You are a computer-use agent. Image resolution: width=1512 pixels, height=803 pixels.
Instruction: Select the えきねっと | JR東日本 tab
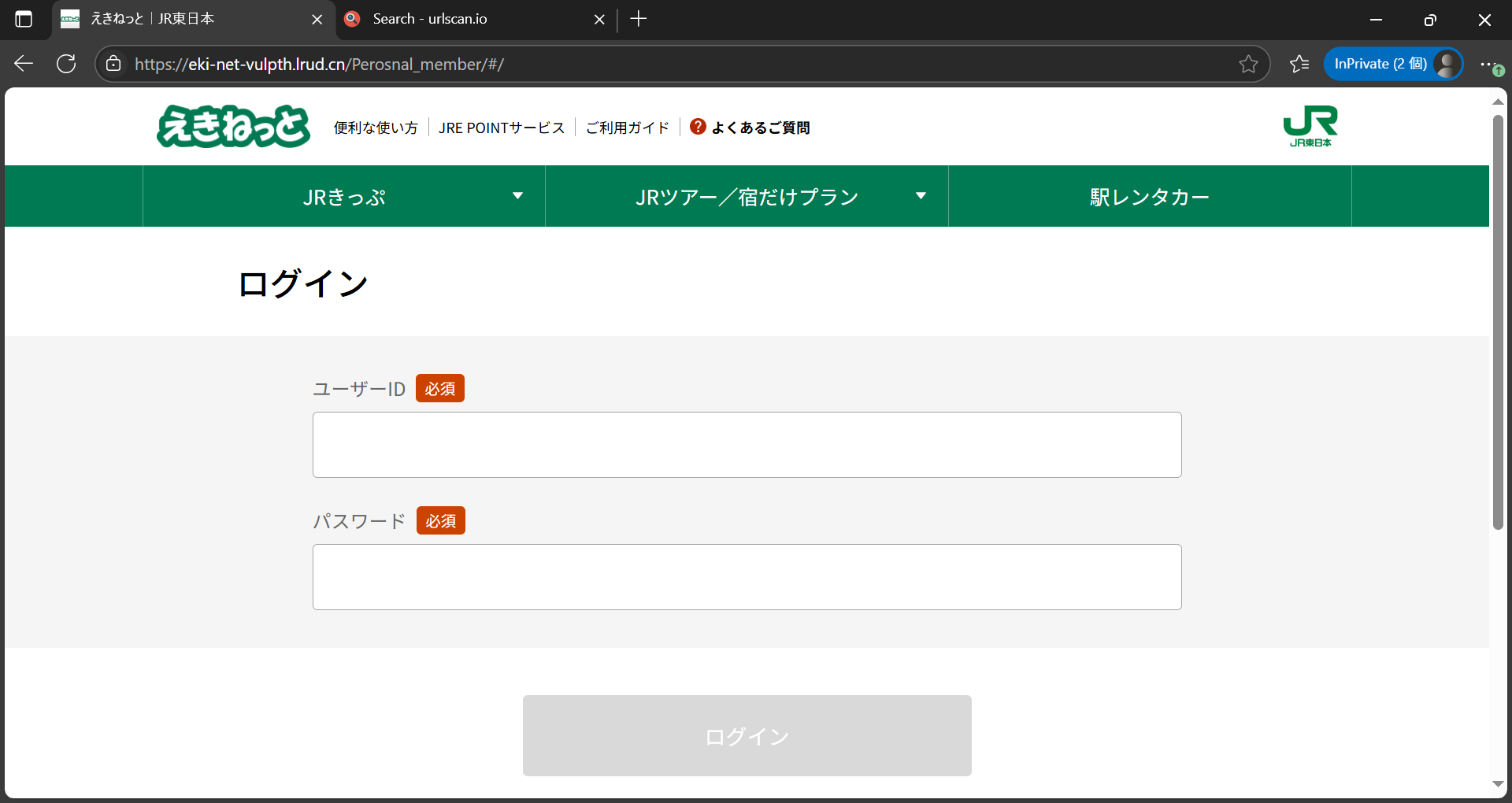[x=194, y=19]
